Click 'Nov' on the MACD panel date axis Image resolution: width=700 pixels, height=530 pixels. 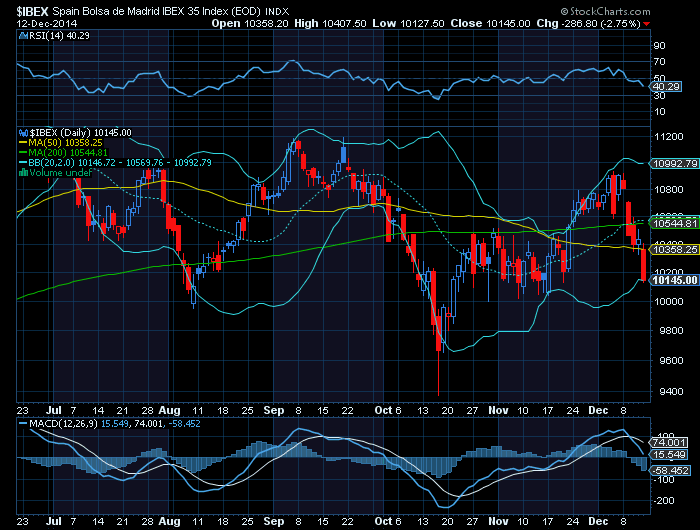point(498,522)
